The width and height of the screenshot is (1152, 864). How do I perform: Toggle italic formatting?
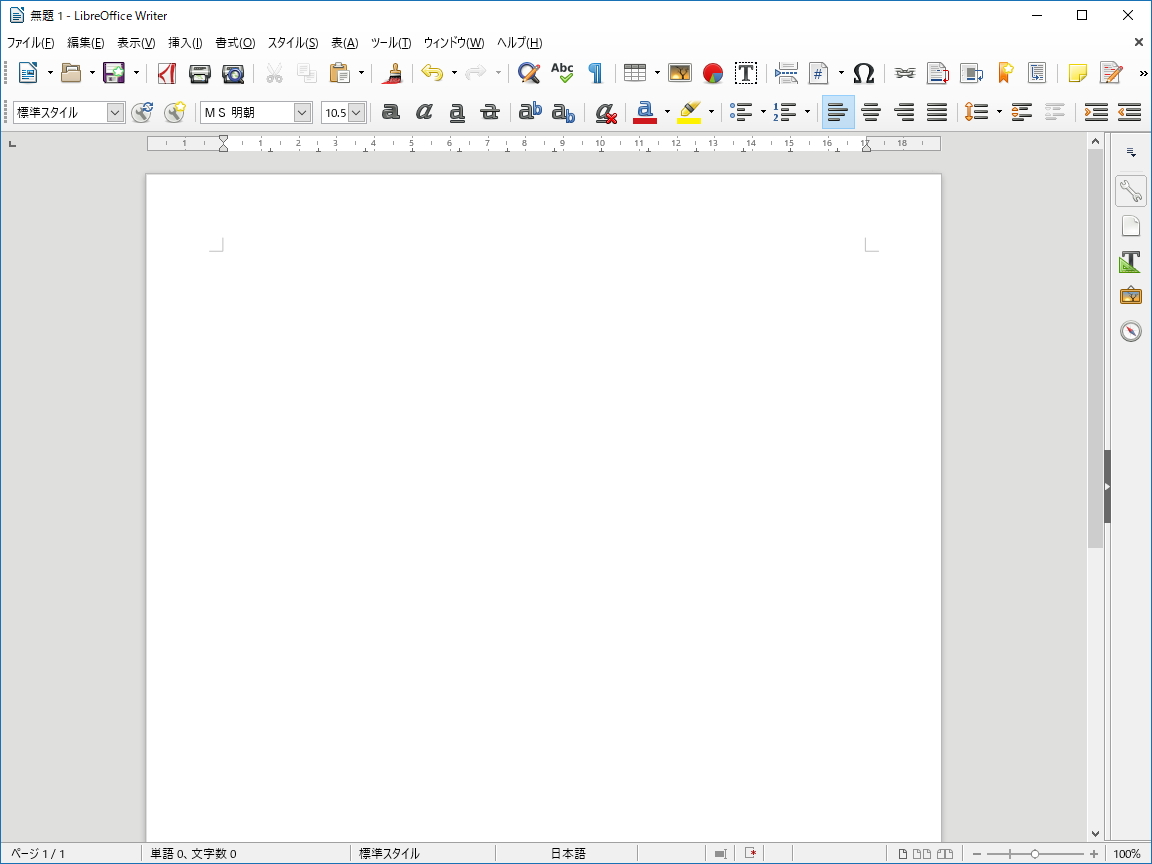point(424,112)
